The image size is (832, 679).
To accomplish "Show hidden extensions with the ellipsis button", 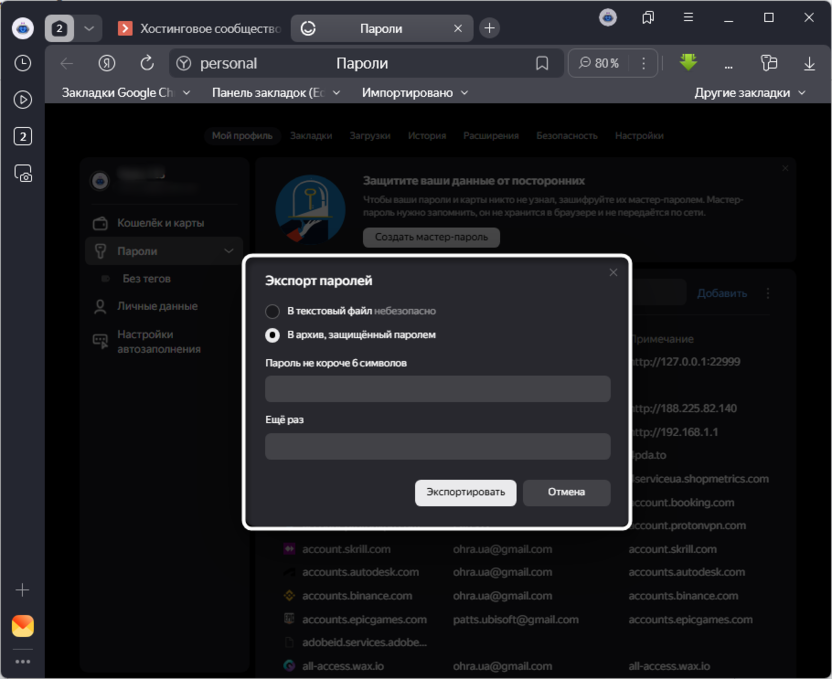I will click(x=729, y=66).
